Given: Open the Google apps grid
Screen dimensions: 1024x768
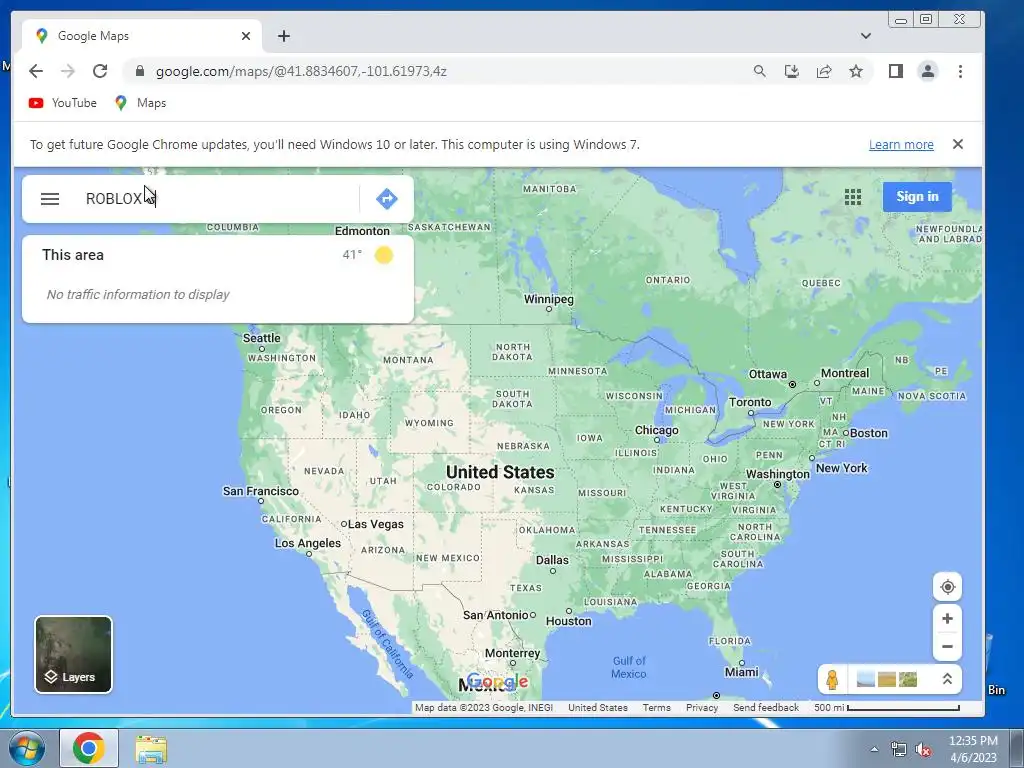Looking at the screenshot, I should click(852, 197).
